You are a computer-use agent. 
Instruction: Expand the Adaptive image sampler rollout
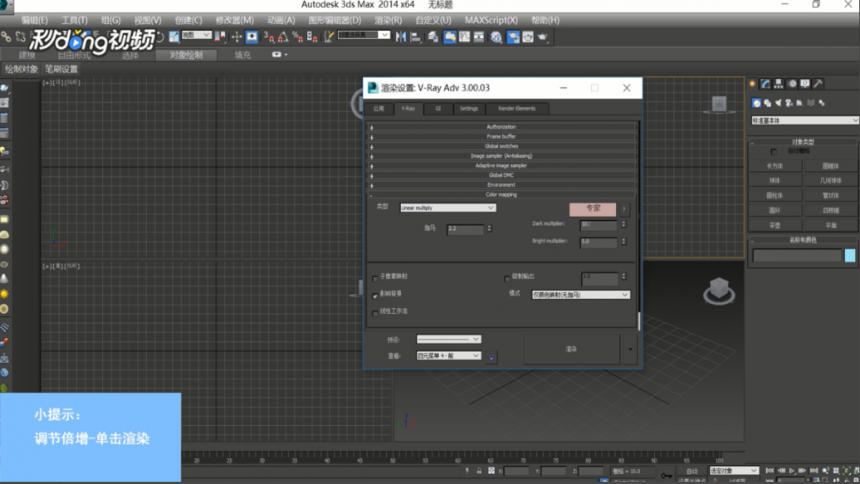click(501, 166)
